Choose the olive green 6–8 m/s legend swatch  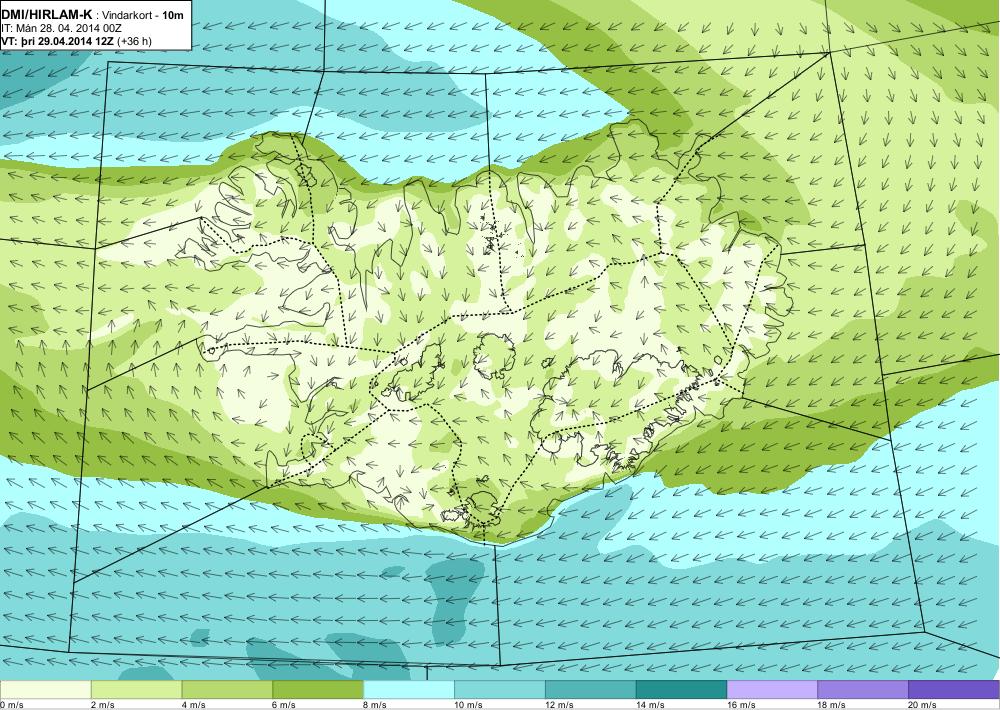[x=318, y=690]
